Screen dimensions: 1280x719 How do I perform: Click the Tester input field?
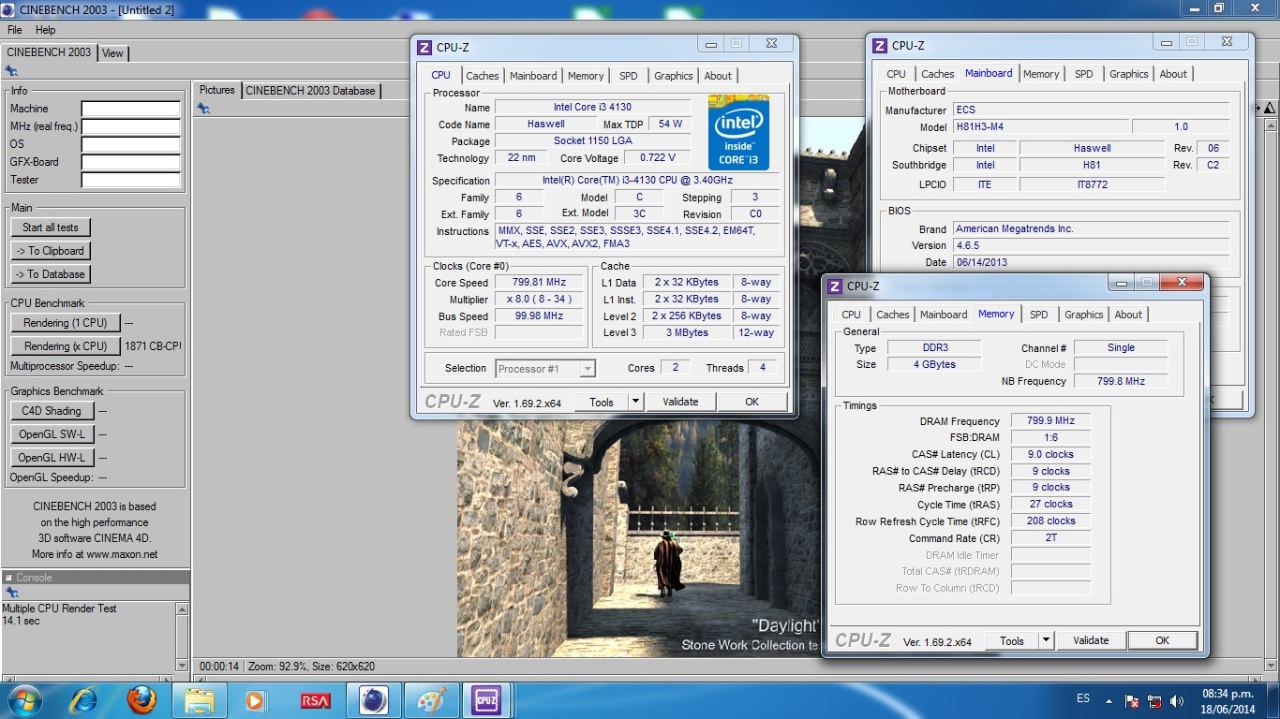click(131, 181)
